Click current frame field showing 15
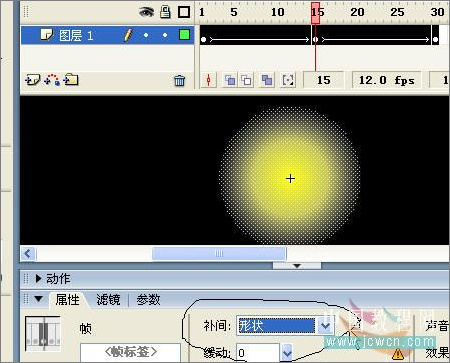 tap(323, 80)
